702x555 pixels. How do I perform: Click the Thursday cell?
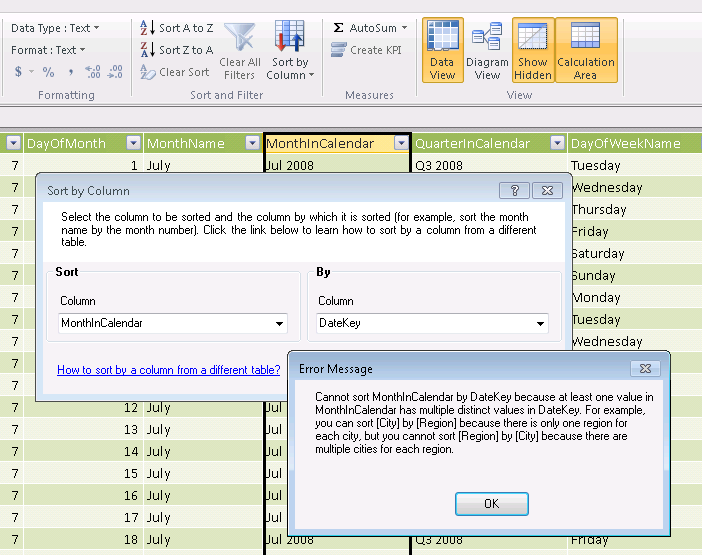(x=636, y=209)
